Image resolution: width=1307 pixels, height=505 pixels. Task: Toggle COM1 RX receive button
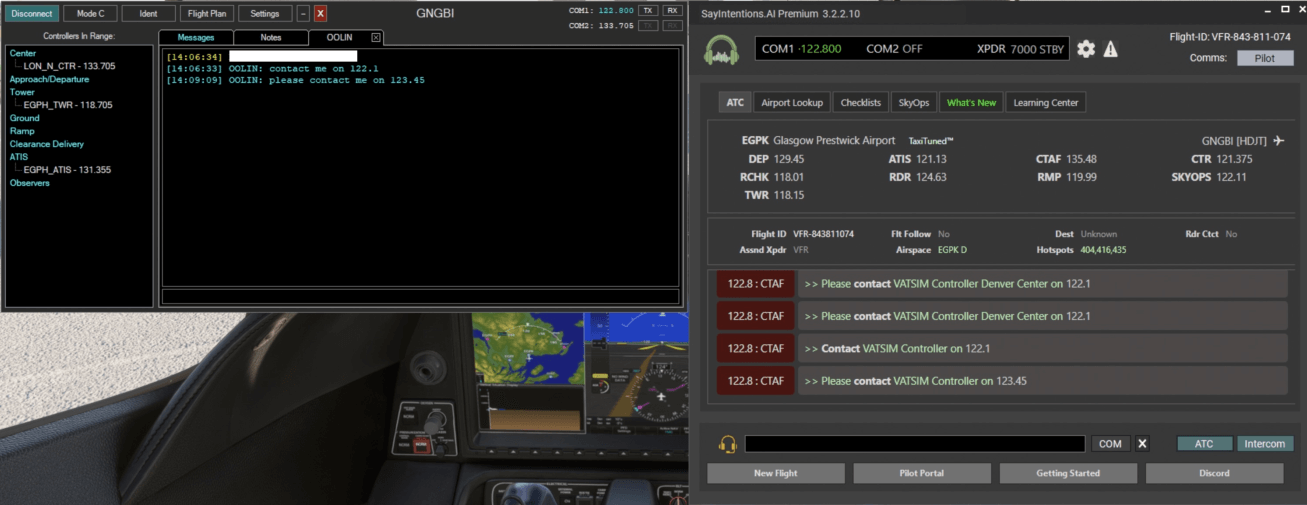click(672, 10)
